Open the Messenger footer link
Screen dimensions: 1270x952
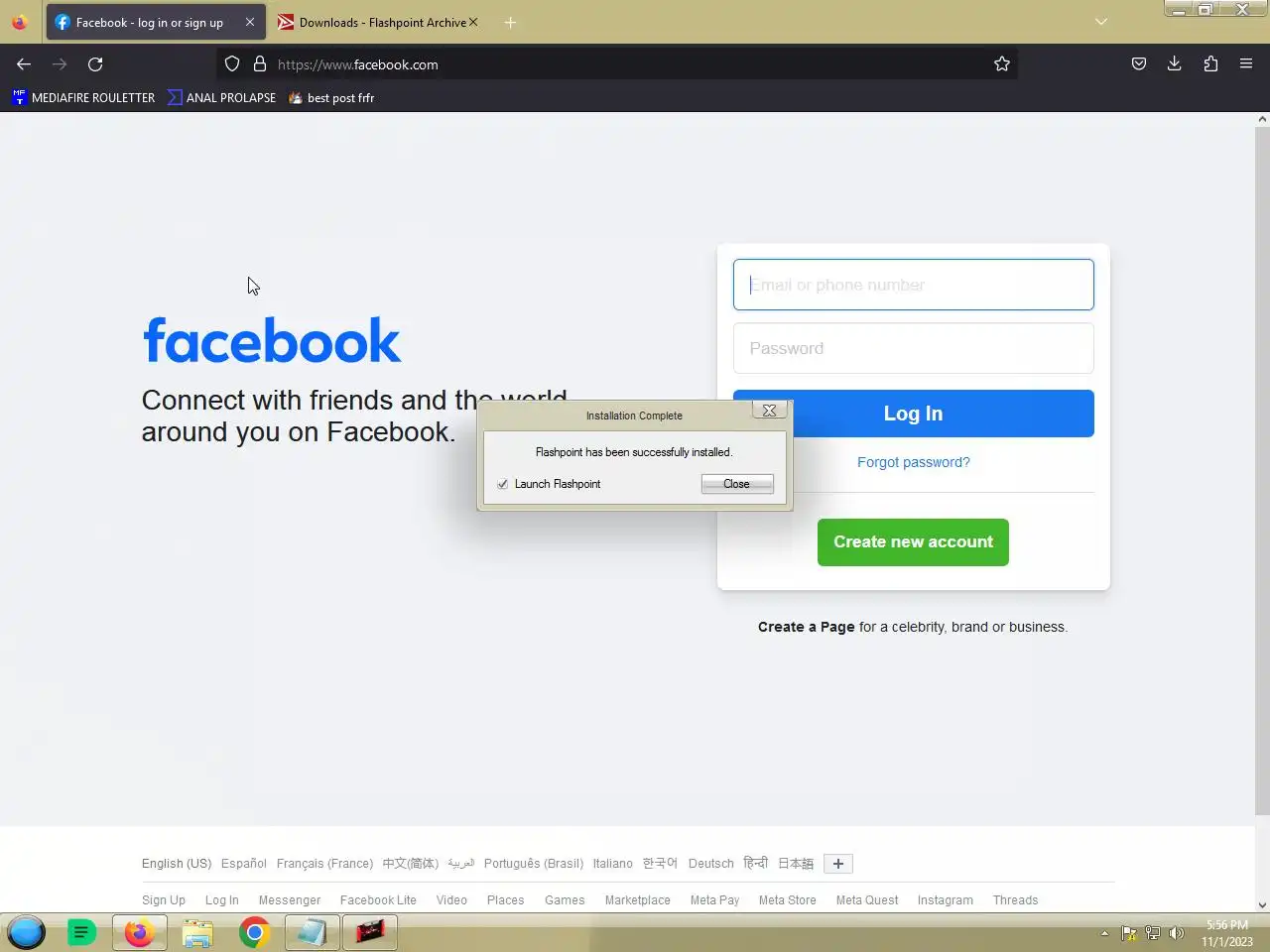(x=290, y=900)
